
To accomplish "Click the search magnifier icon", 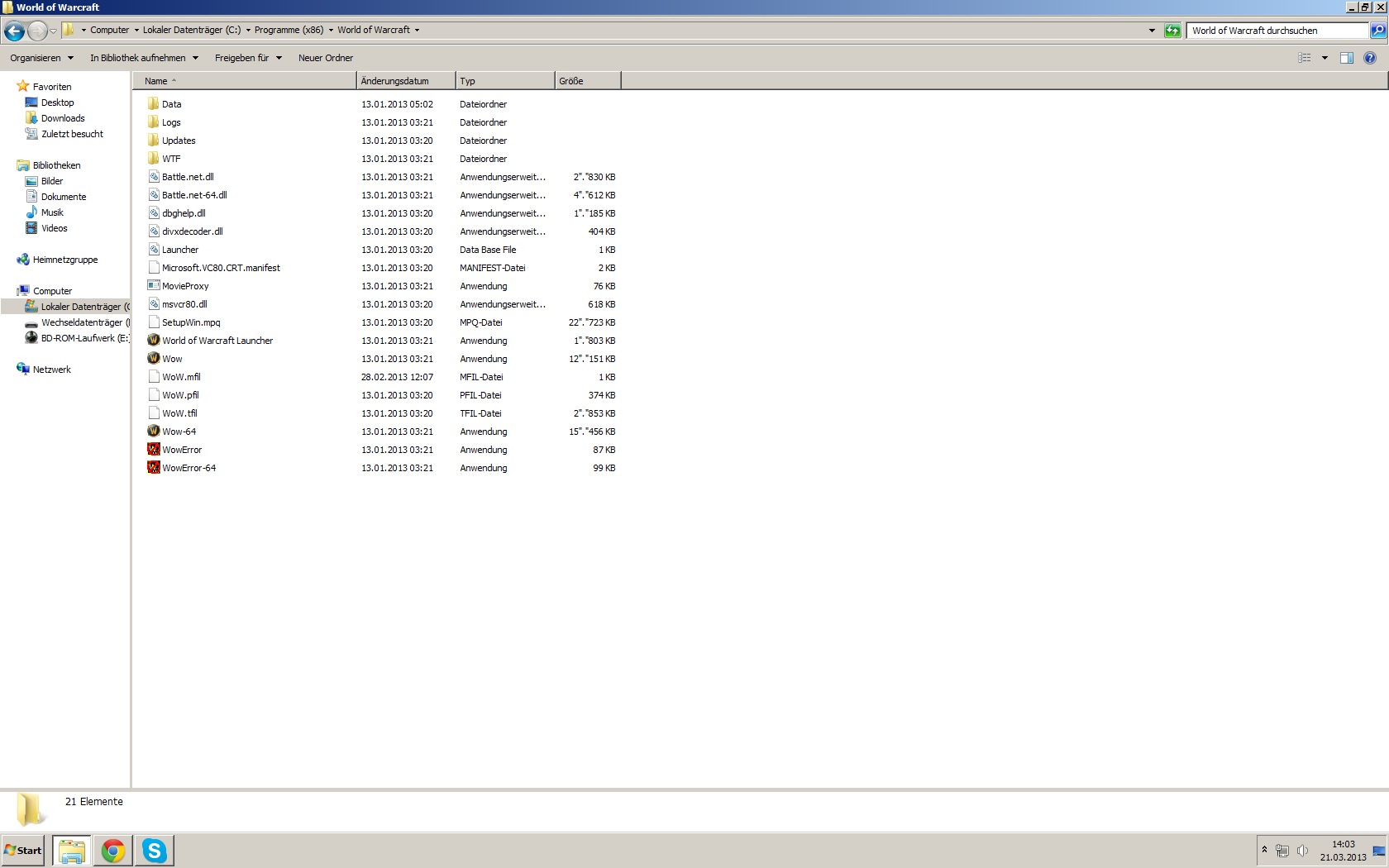I will click(x=1377, y=31).
